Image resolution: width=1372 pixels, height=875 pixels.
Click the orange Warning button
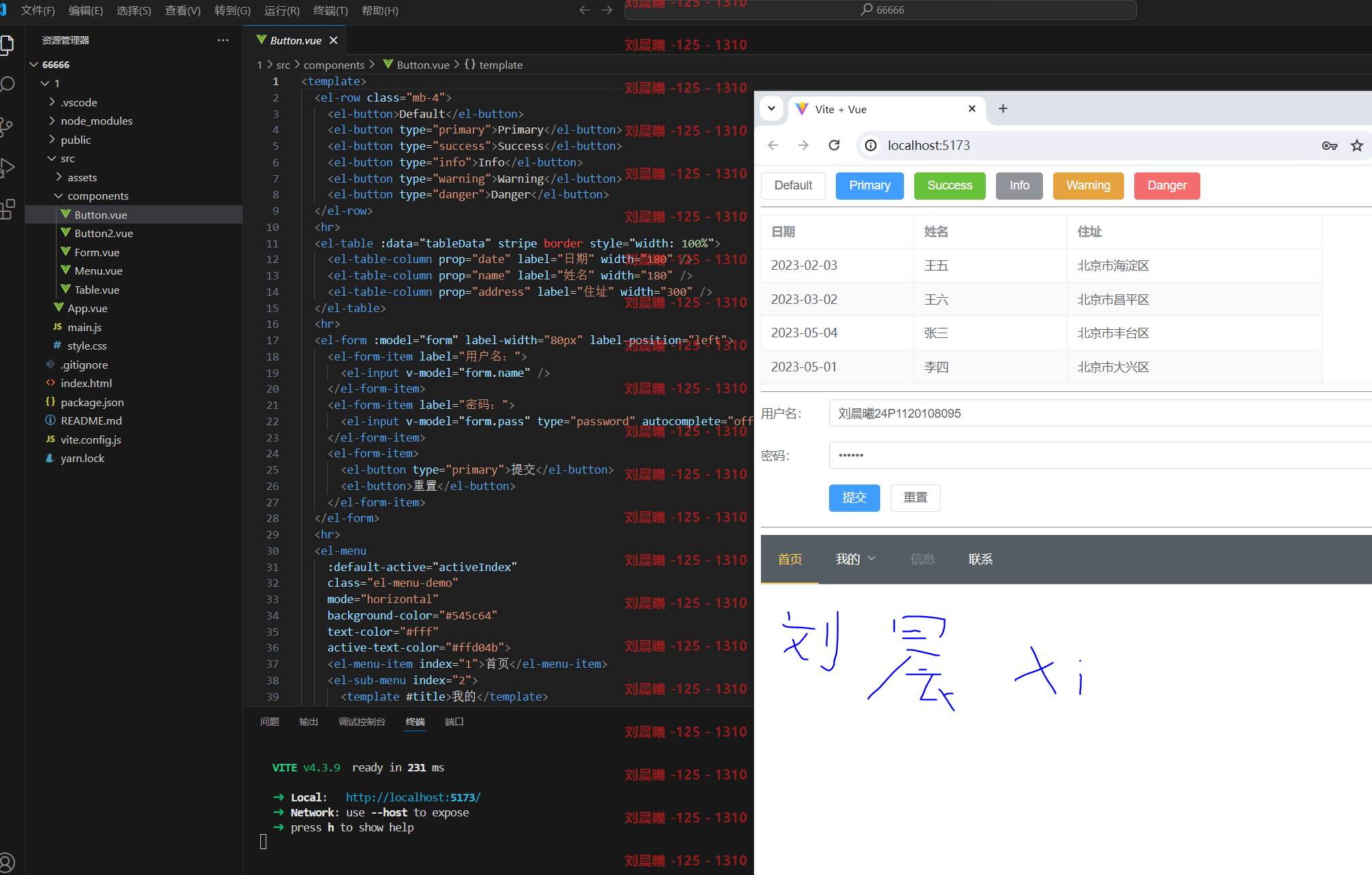pos(1088,185)
